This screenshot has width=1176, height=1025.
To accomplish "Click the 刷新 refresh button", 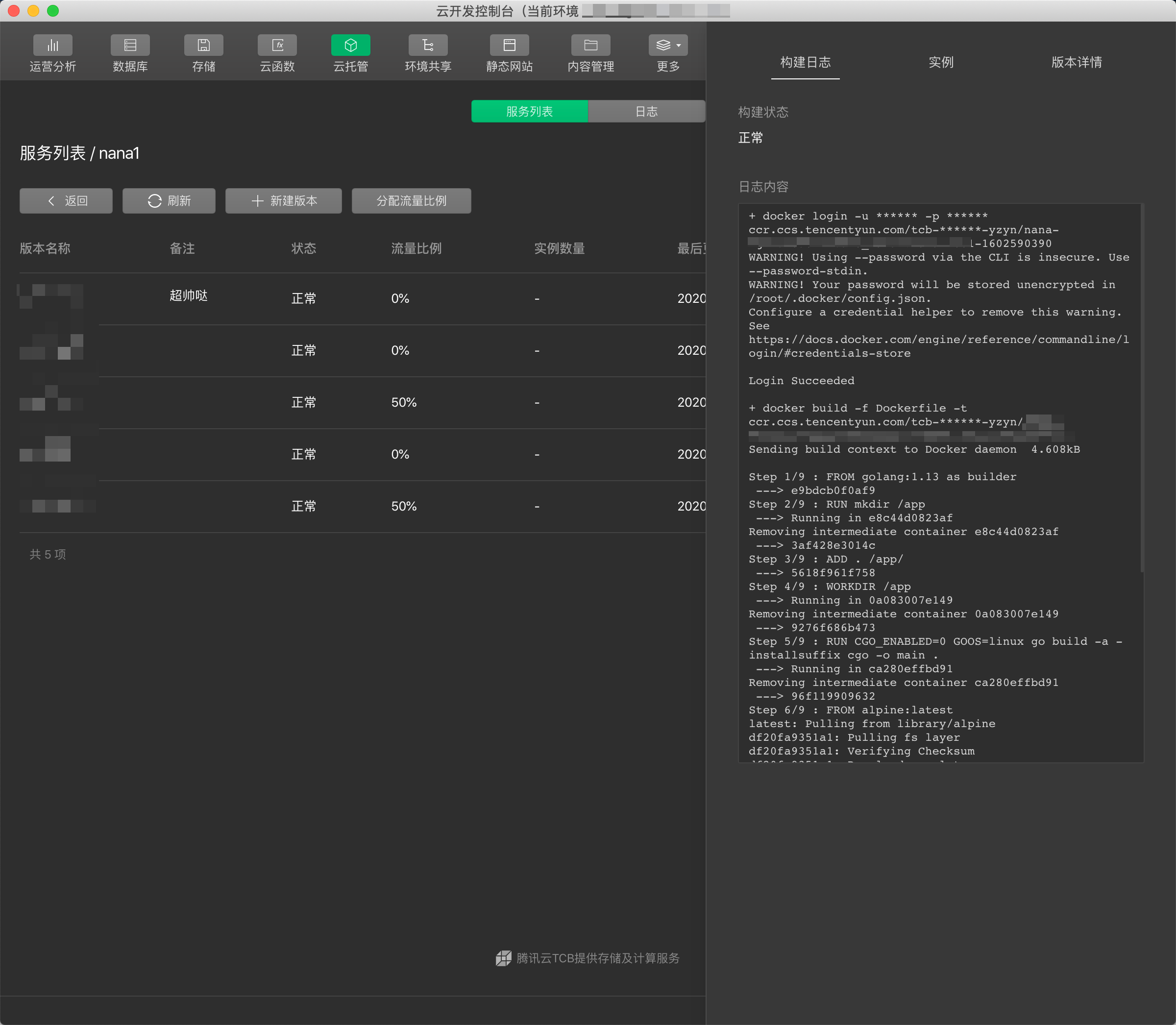I will click(170, 201).
